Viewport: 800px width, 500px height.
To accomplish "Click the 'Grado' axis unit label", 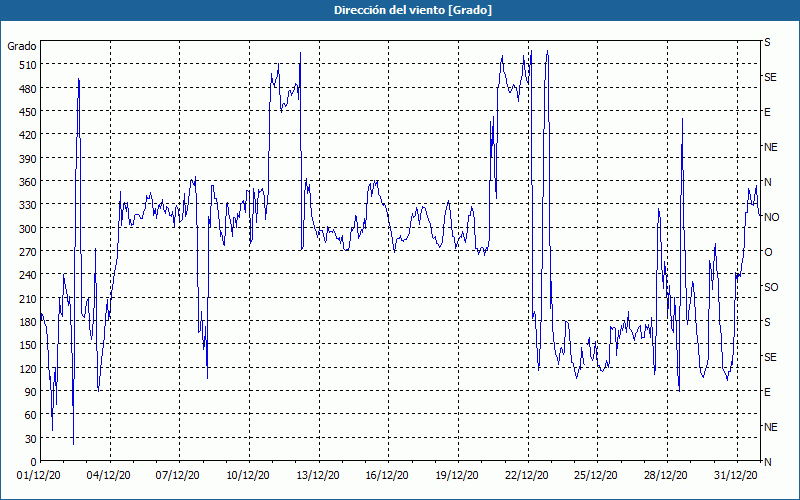I will click(22, 46).
